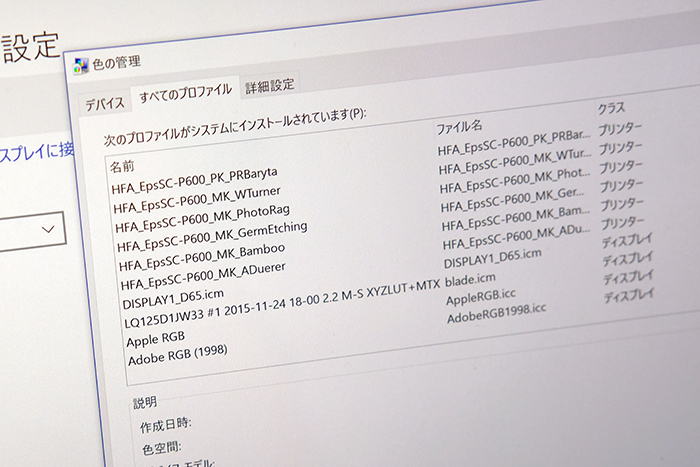The image size is (700, 467).
Task: Sort list by ファイル名 column header
Action: tap(459, 126)
